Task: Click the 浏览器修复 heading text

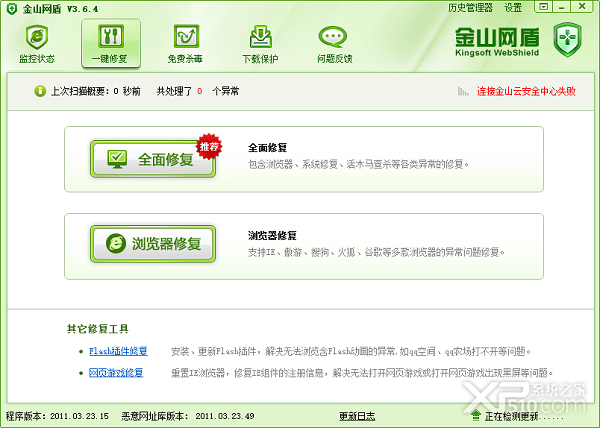Action: [272, 235]
